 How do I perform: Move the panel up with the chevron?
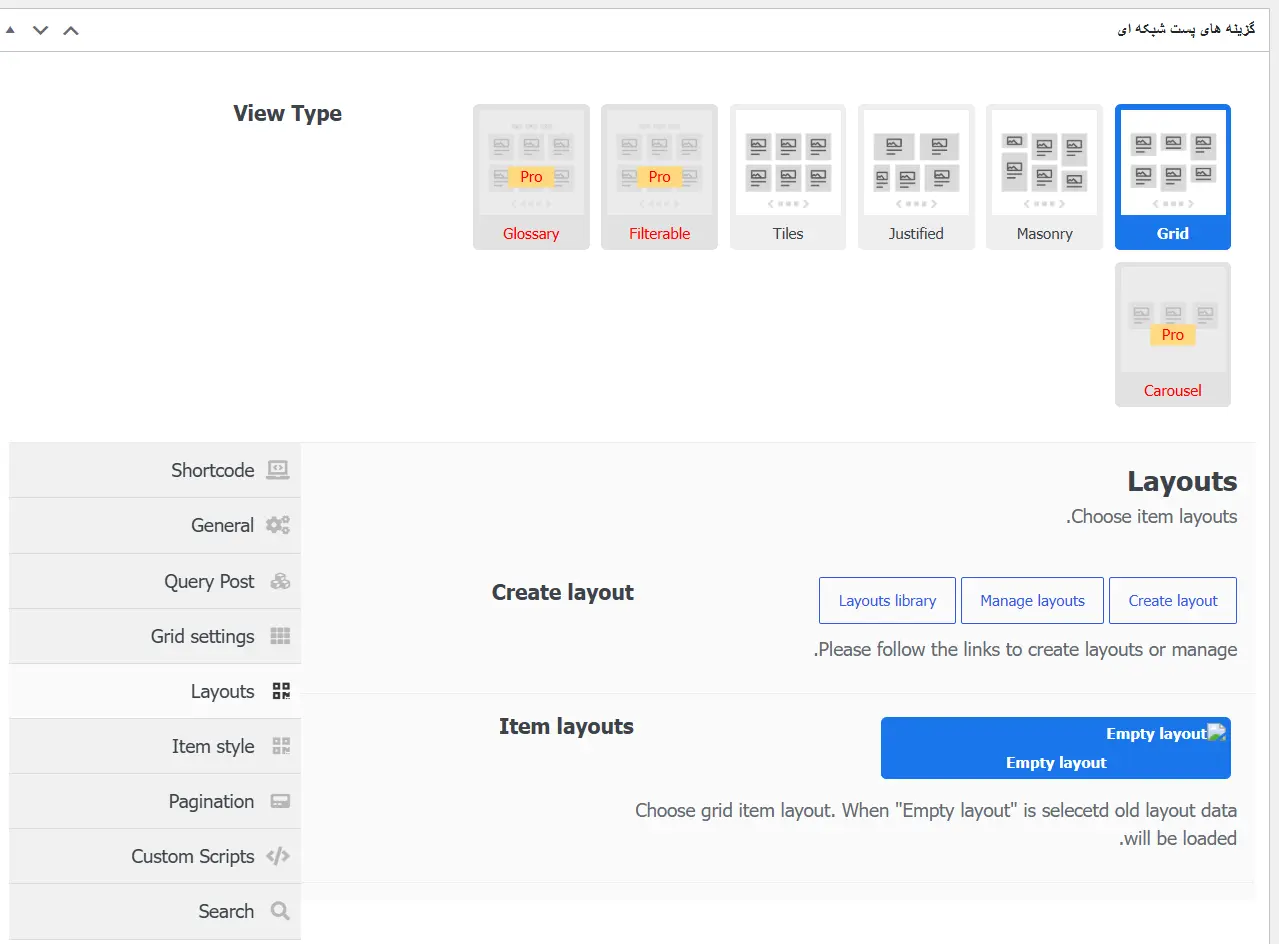coord(71,30)
